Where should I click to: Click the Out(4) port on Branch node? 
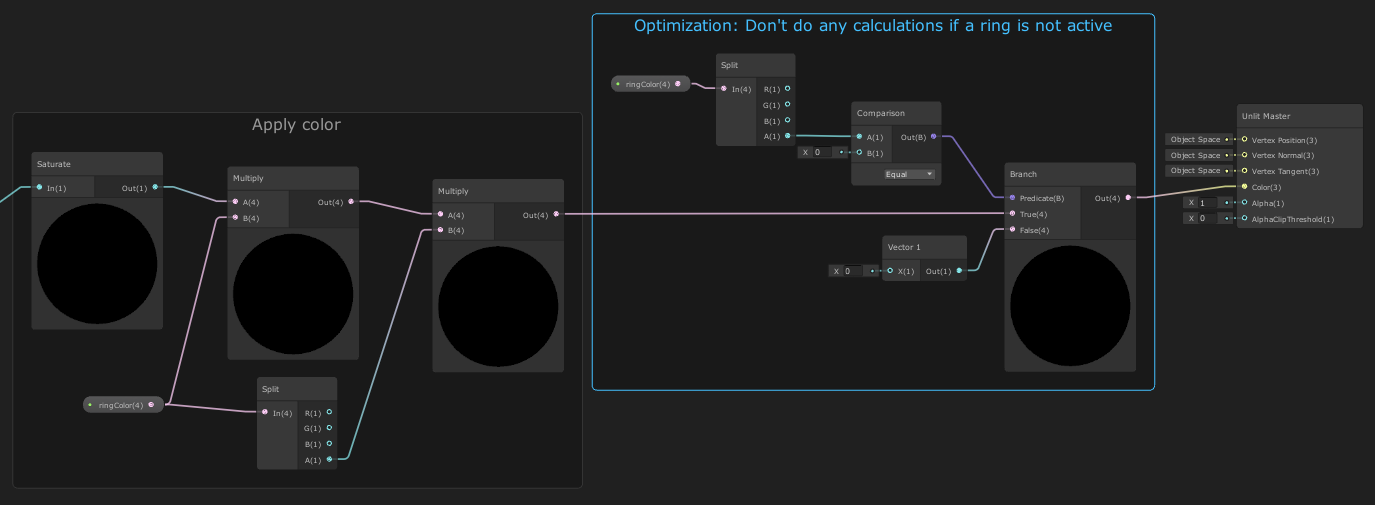pos(1128,198)
